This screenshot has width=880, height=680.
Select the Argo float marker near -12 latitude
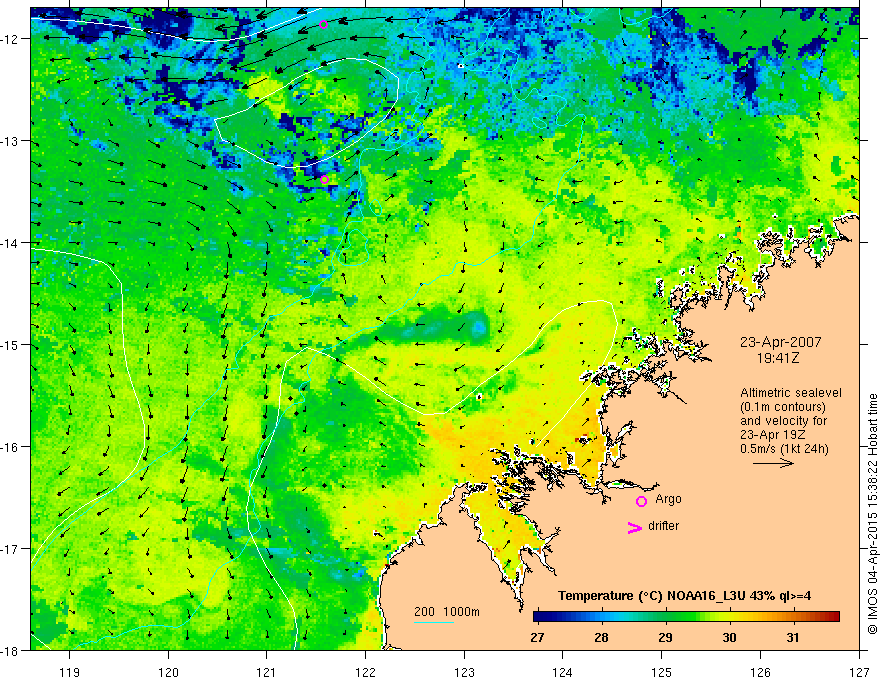323,24
